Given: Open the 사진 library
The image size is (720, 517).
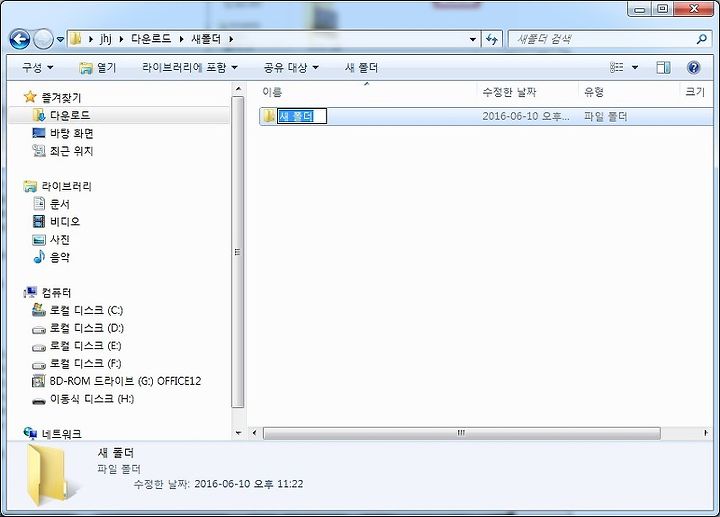Looking at the screenshot, I should pos(60,239).
